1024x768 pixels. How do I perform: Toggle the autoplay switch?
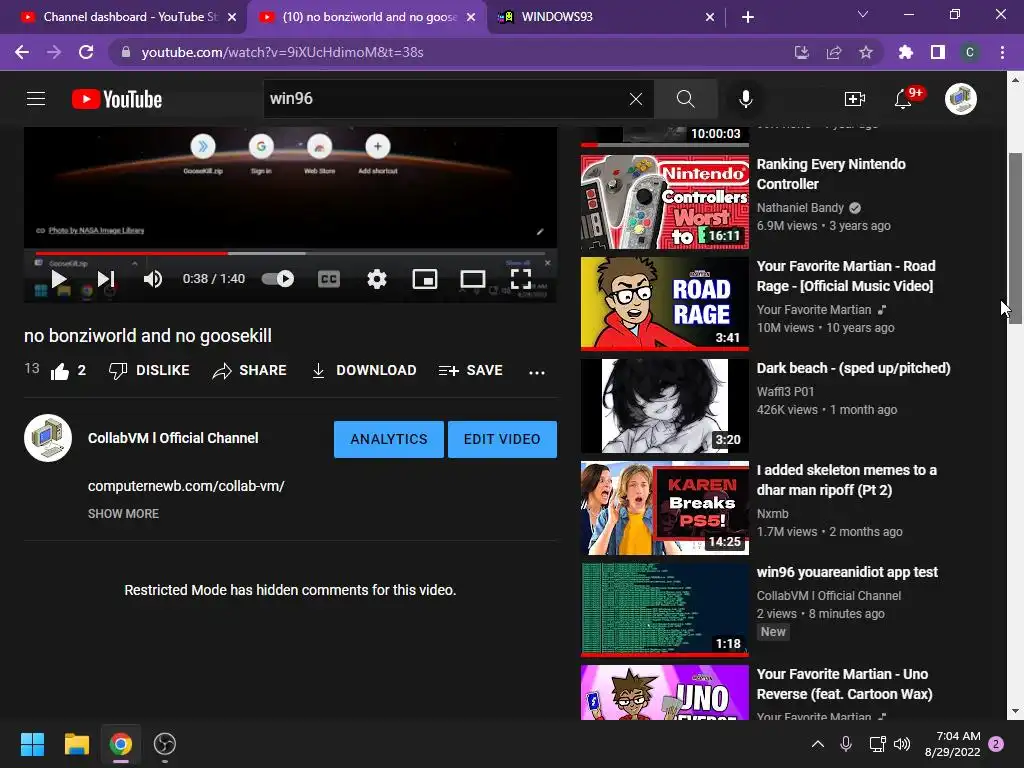click(x=278, y=279)
